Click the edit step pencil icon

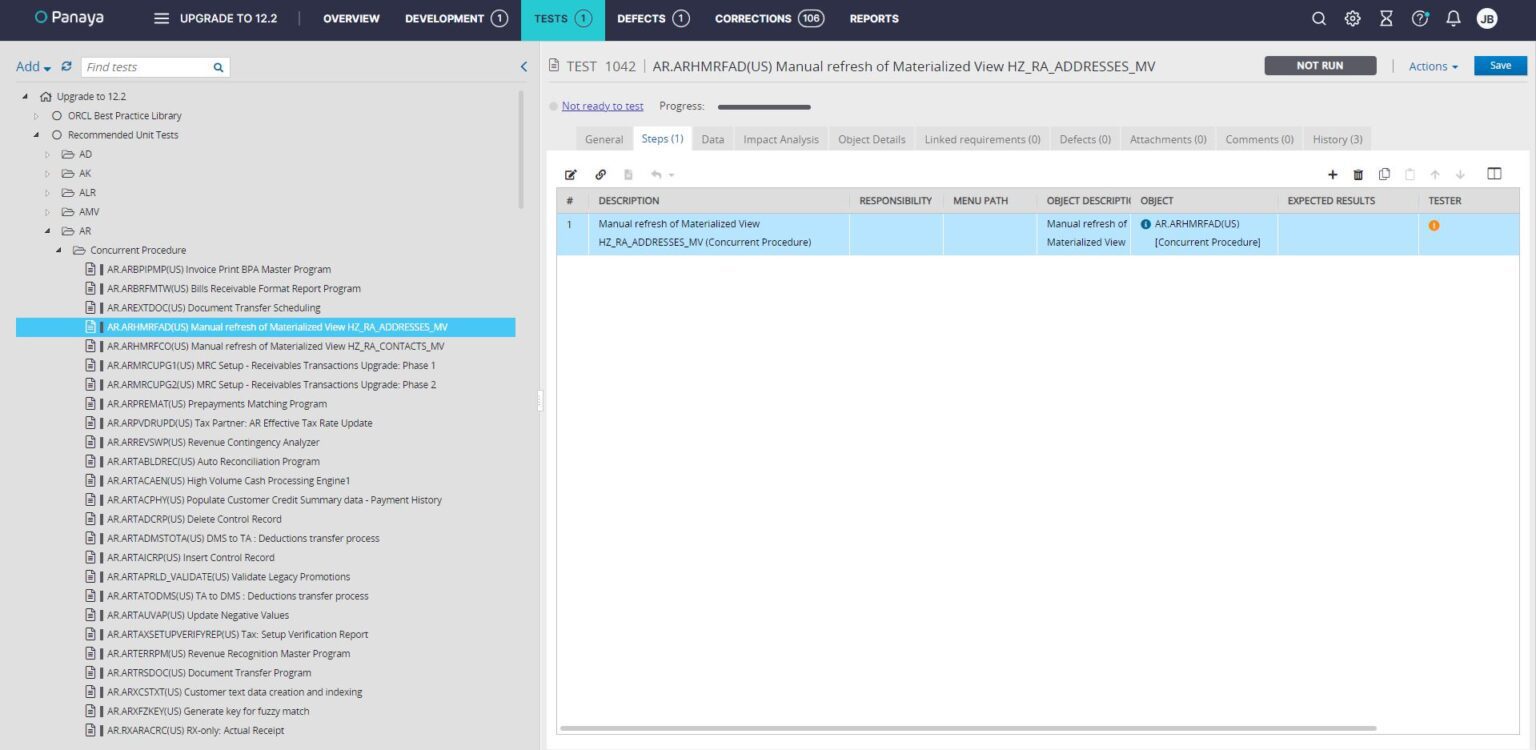[571, 175]
